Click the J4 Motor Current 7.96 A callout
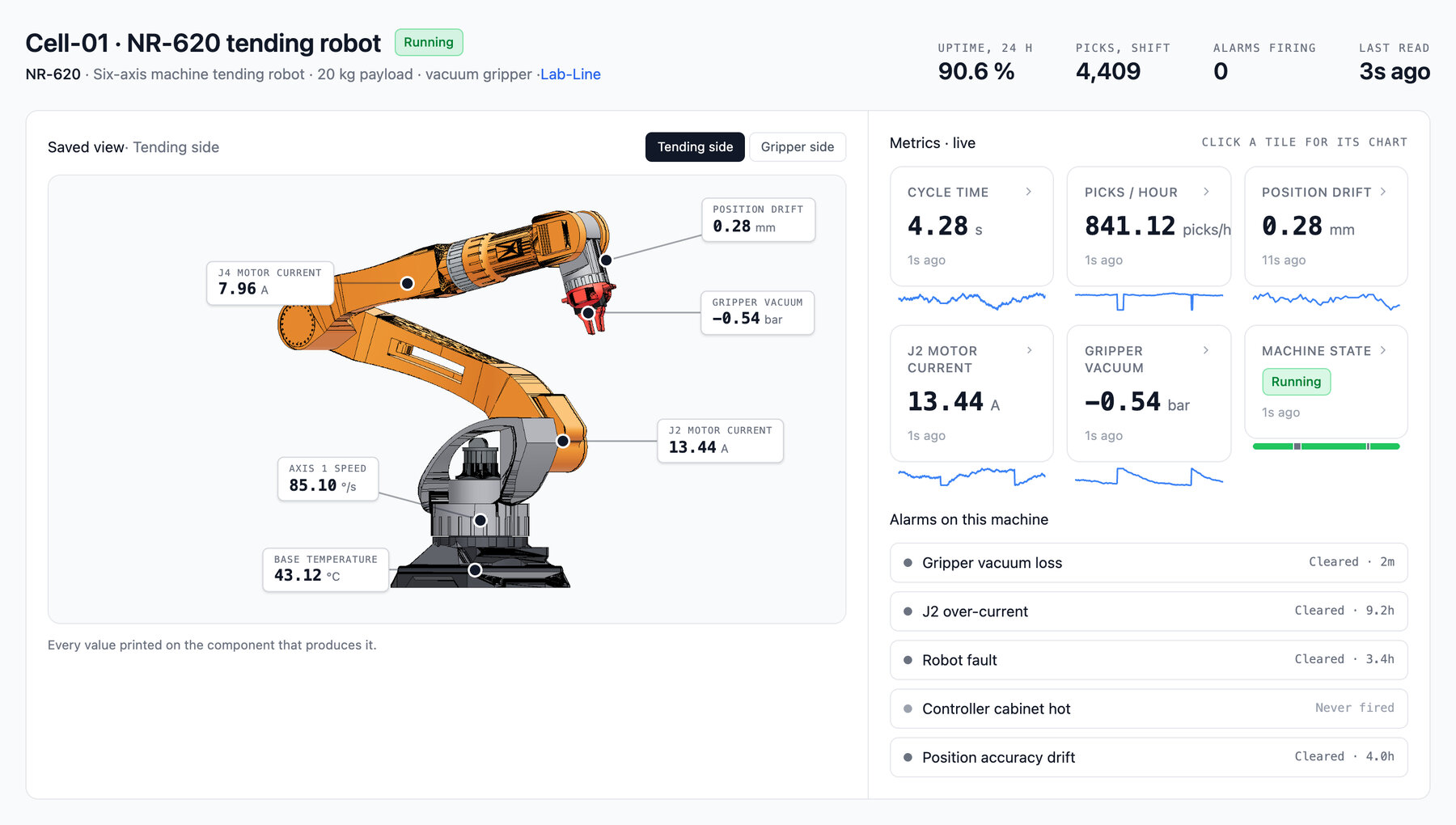 pyautogui.click(x=270, y=283)
